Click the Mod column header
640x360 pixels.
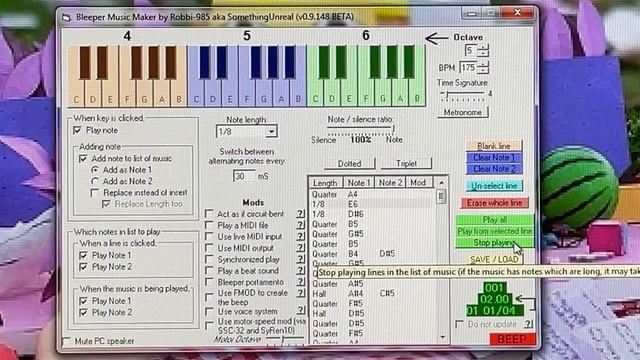[x=418, y=183]
